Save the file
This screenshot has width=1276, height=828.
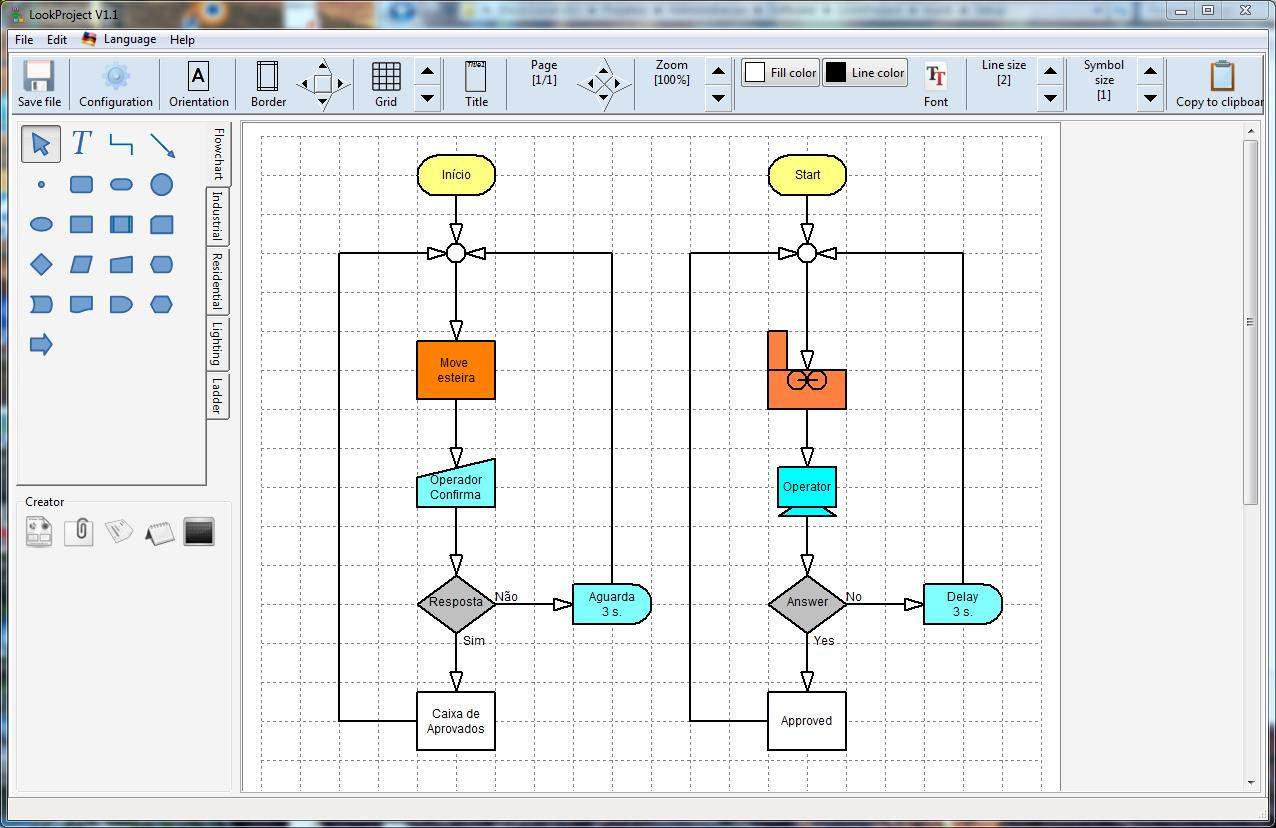39,85
